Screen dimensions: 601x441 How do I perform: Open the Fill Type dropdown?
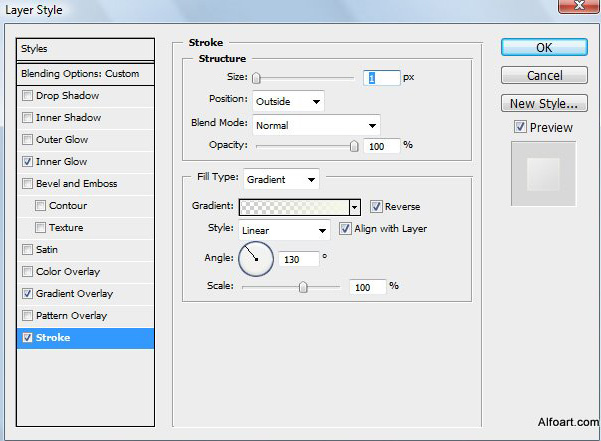pyautogui.click(x=281, y=179)
